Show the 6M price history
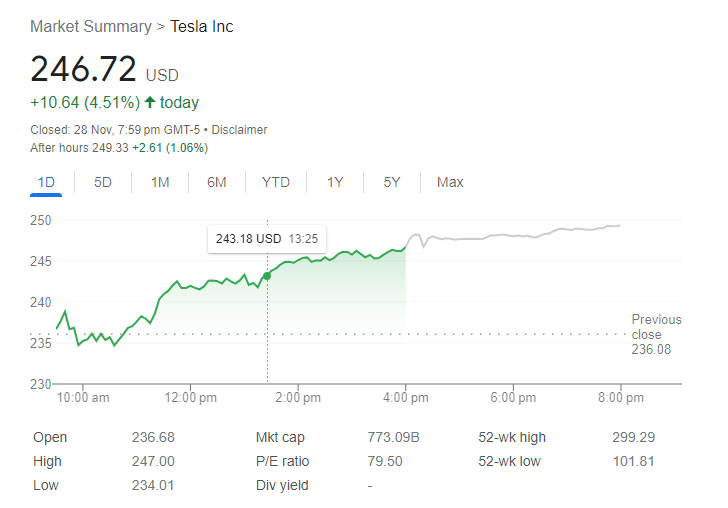This screenshot has height=508, width=728. (217, 182)
